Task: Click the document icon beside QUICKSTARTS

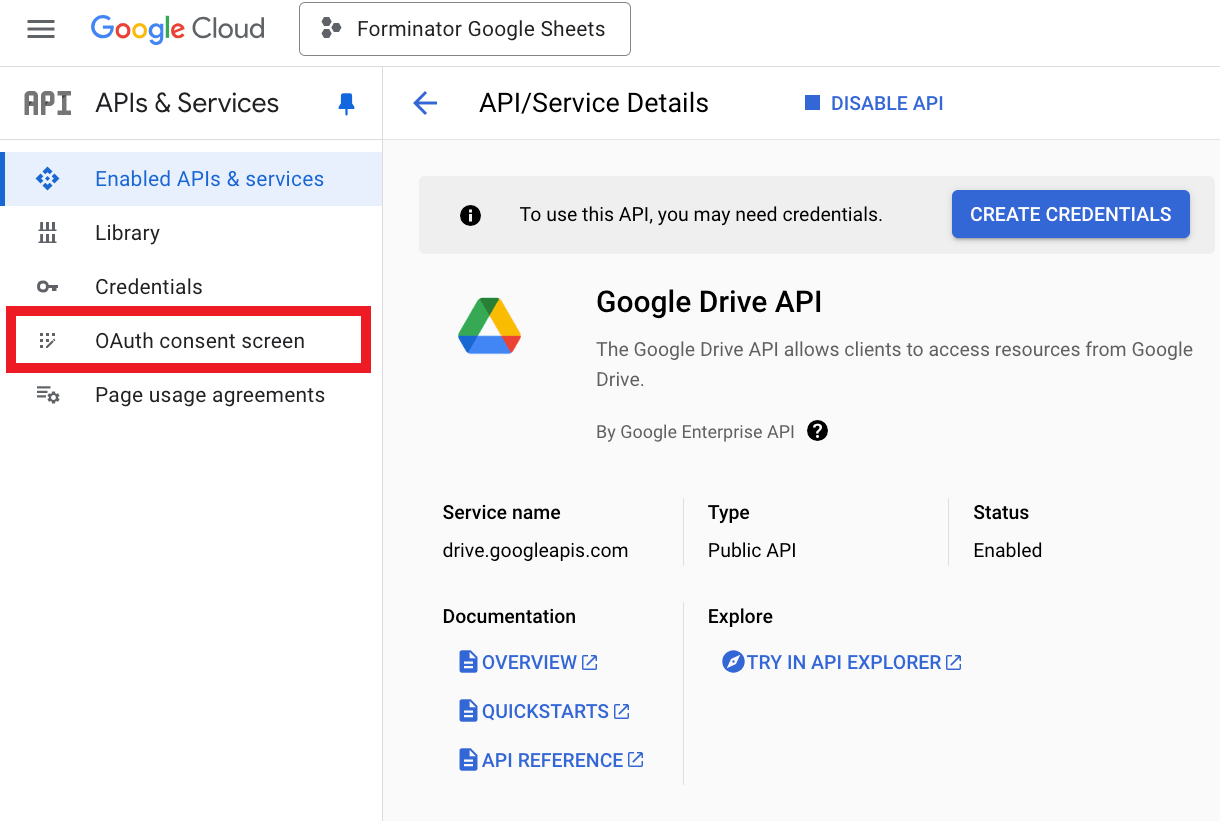Action: pyautogui.click(x=468, y=711)
